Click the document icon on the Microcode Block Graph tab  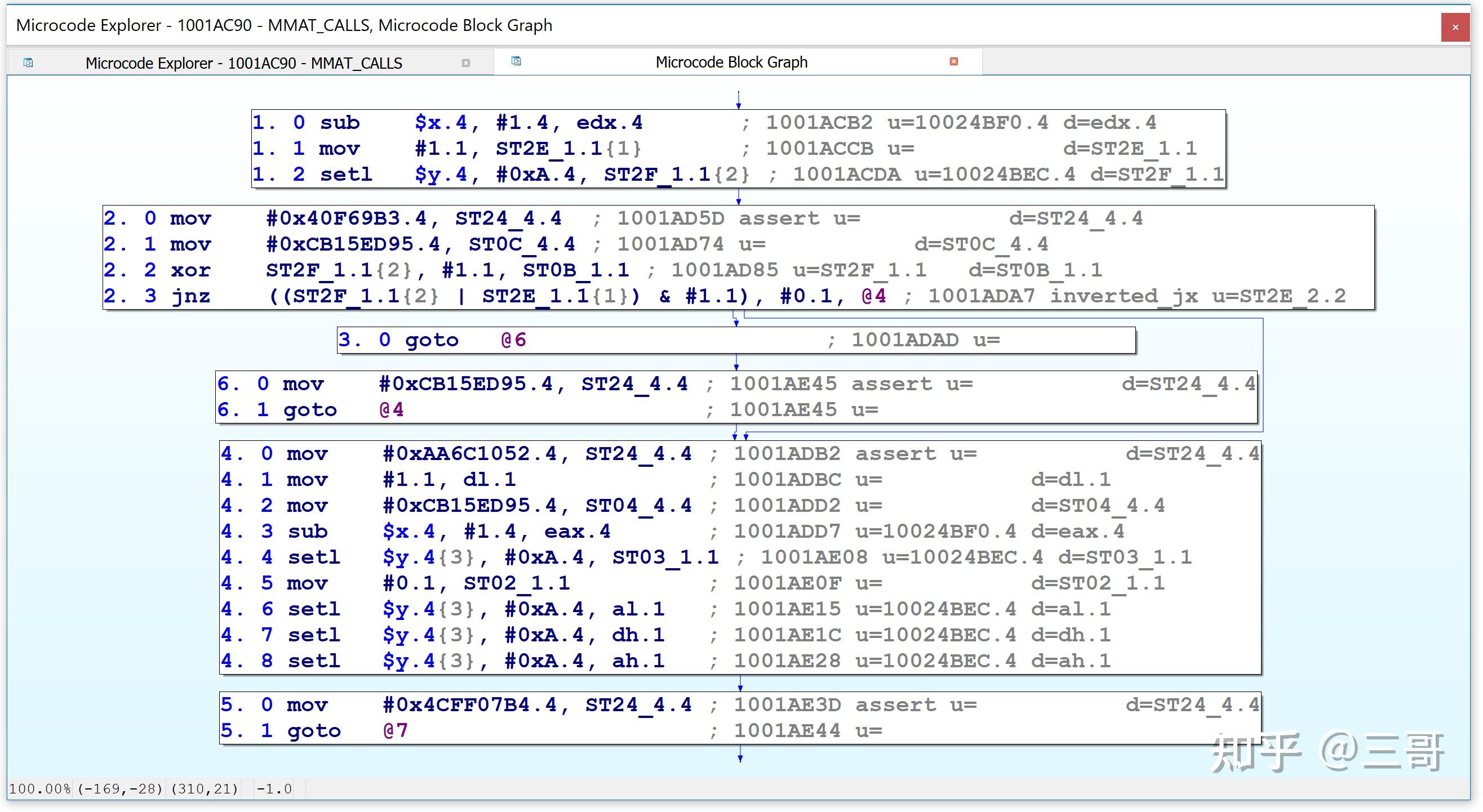coord(516,60)
